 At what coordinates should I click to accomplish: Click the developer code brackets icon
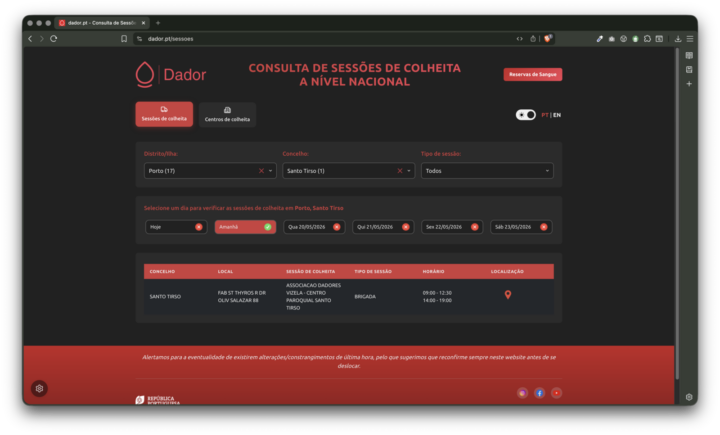(x=519, y=39)
